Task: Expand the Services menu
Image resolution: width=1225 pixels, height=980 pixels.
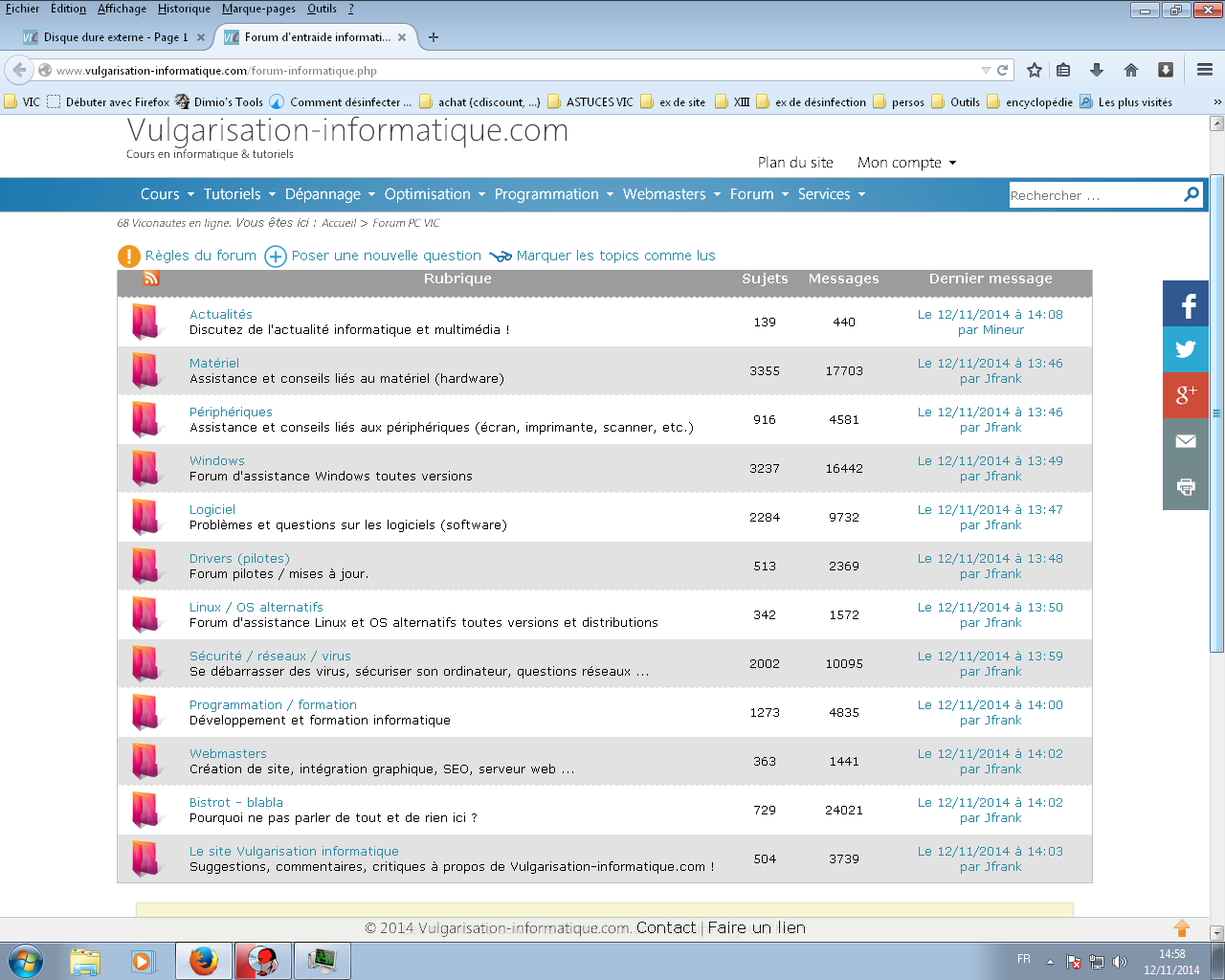Action: pyautogui.click(x=832, y=194)
